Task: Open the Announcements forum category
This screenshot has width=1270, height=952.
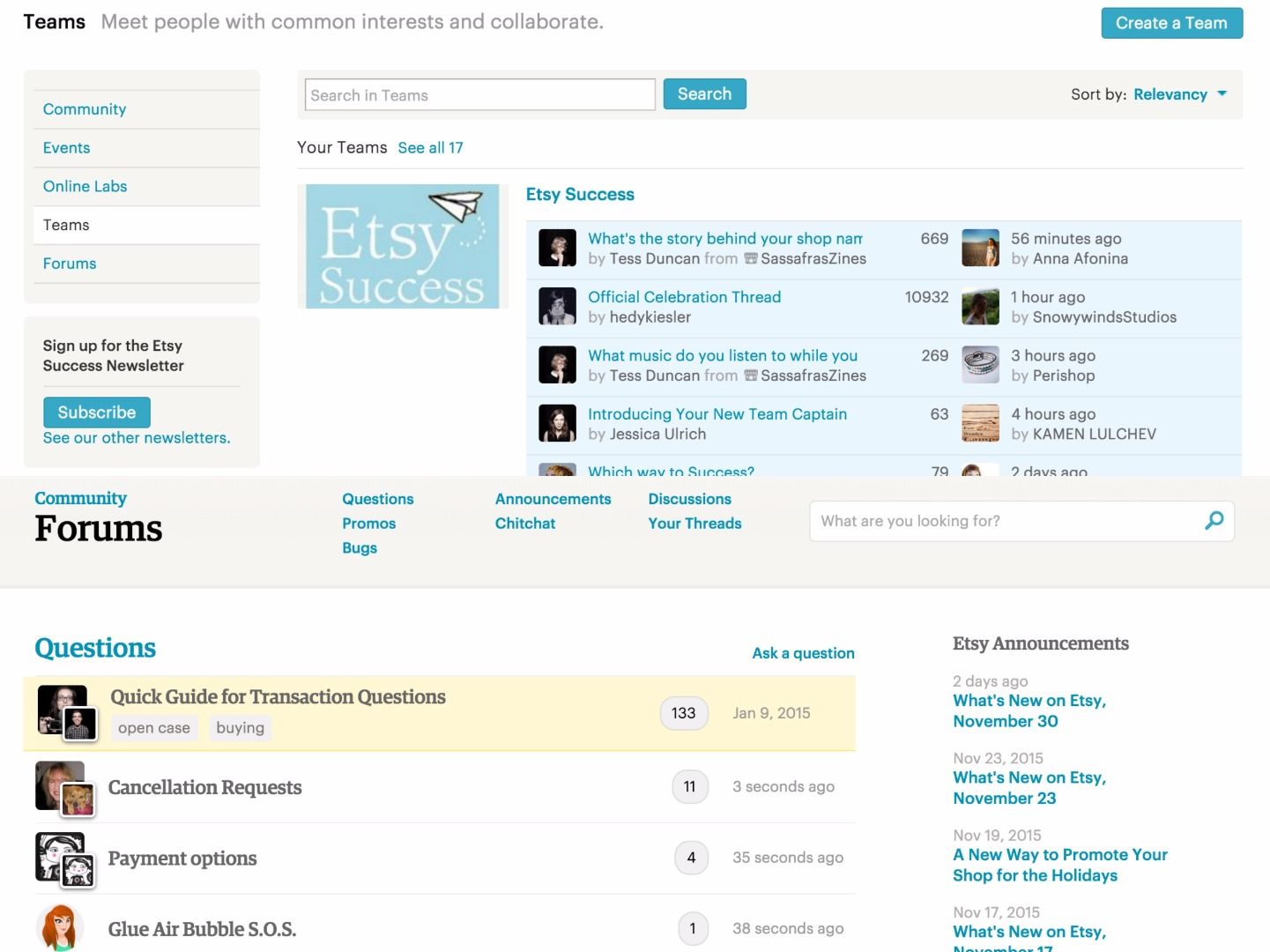Action: coord(553,499)
